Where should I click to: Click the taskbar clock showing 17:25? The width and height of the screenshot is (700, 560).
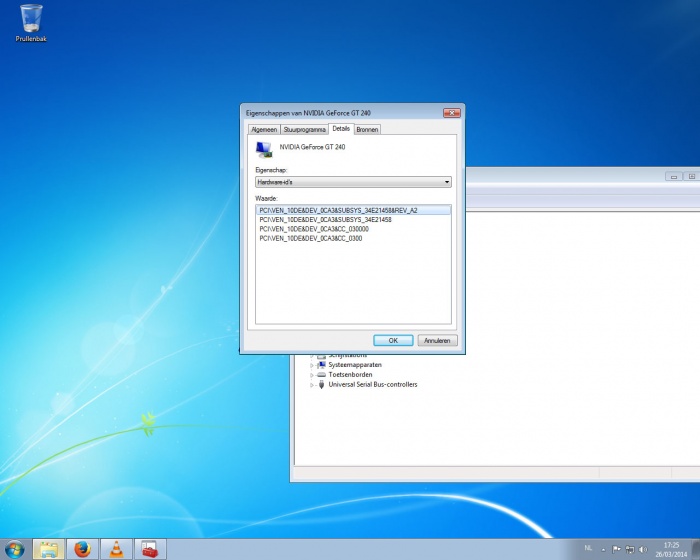[671, 550]
